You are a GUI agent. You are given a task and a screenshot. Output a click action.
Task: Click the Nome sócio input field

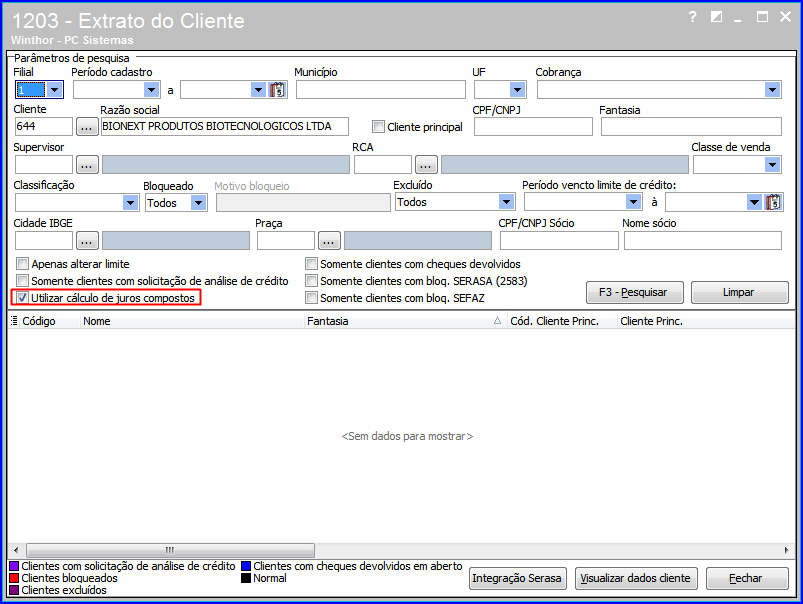(x=703, y=240)
